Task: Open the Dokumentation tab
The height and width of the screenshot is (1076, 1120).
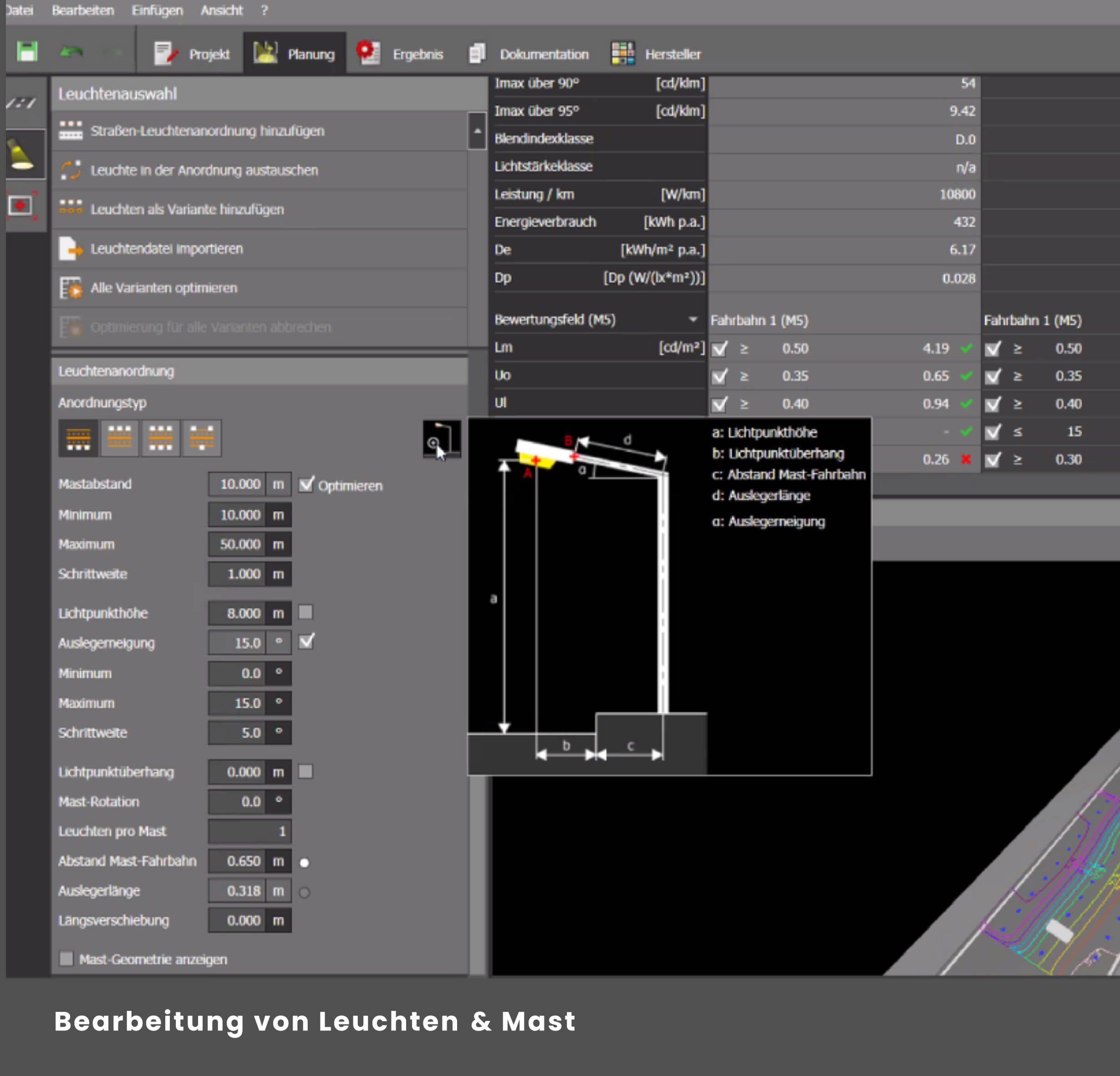Action: pos(529,54)
